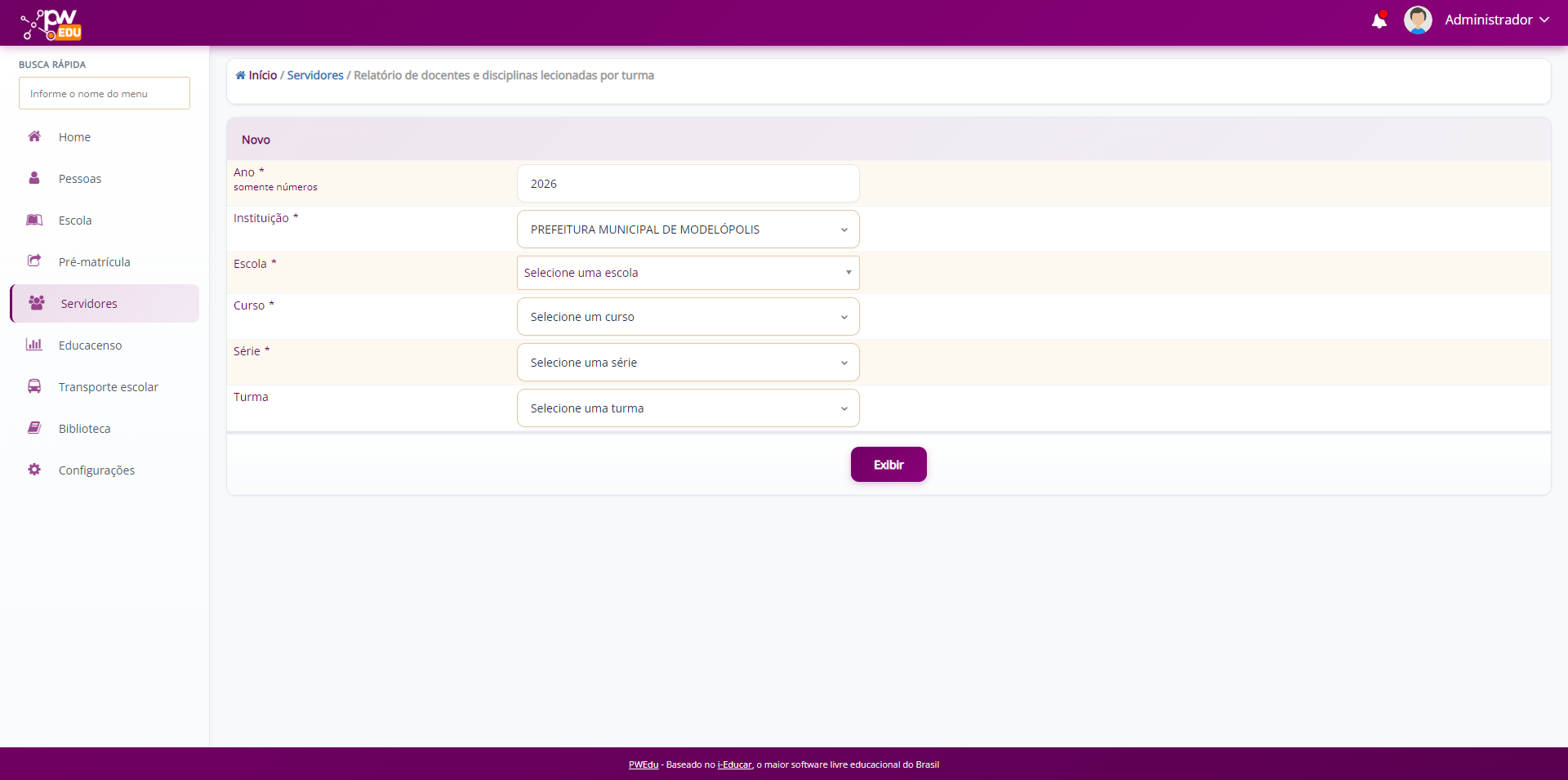The height and width of the screenshot is (780, 1568).
Task: Click the Transporte escolar bus icon
Action: pos(34,386)
